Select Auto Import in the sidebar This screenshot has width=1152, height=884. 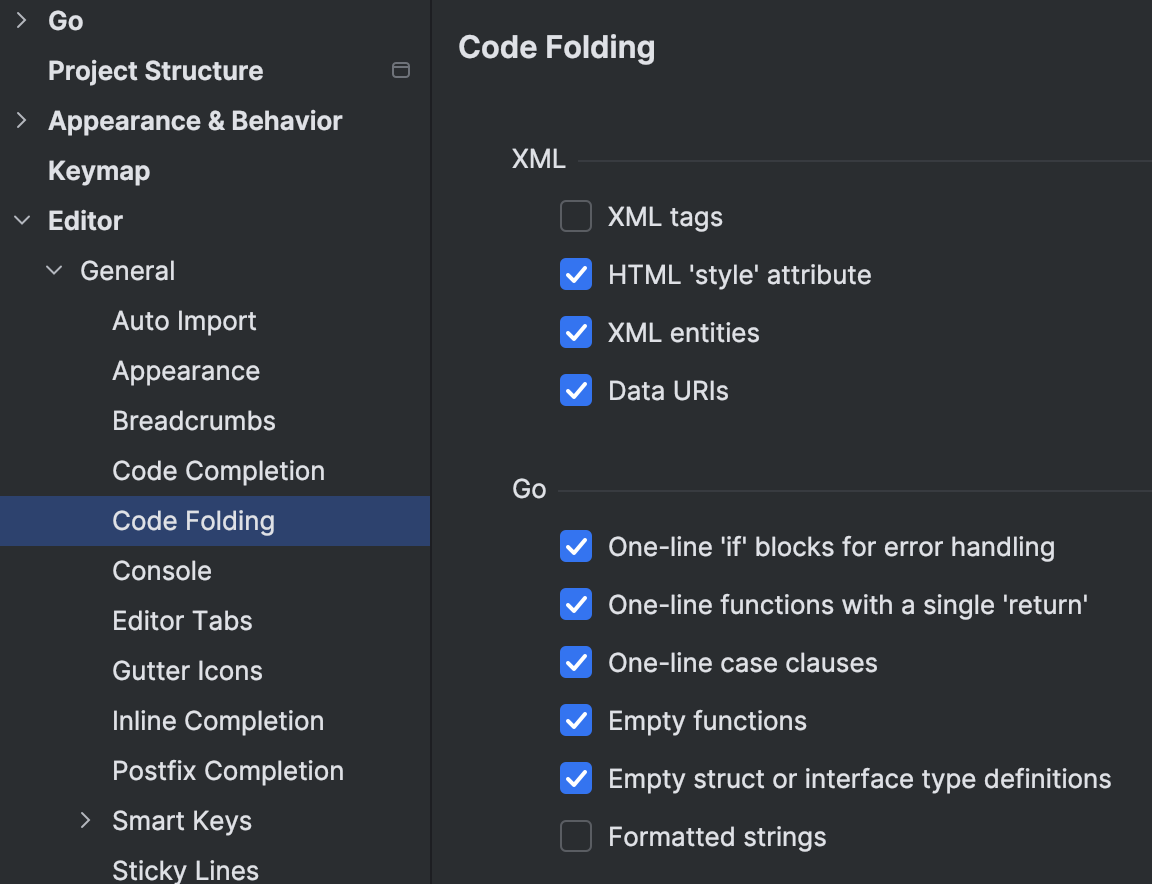click(184, 321)
